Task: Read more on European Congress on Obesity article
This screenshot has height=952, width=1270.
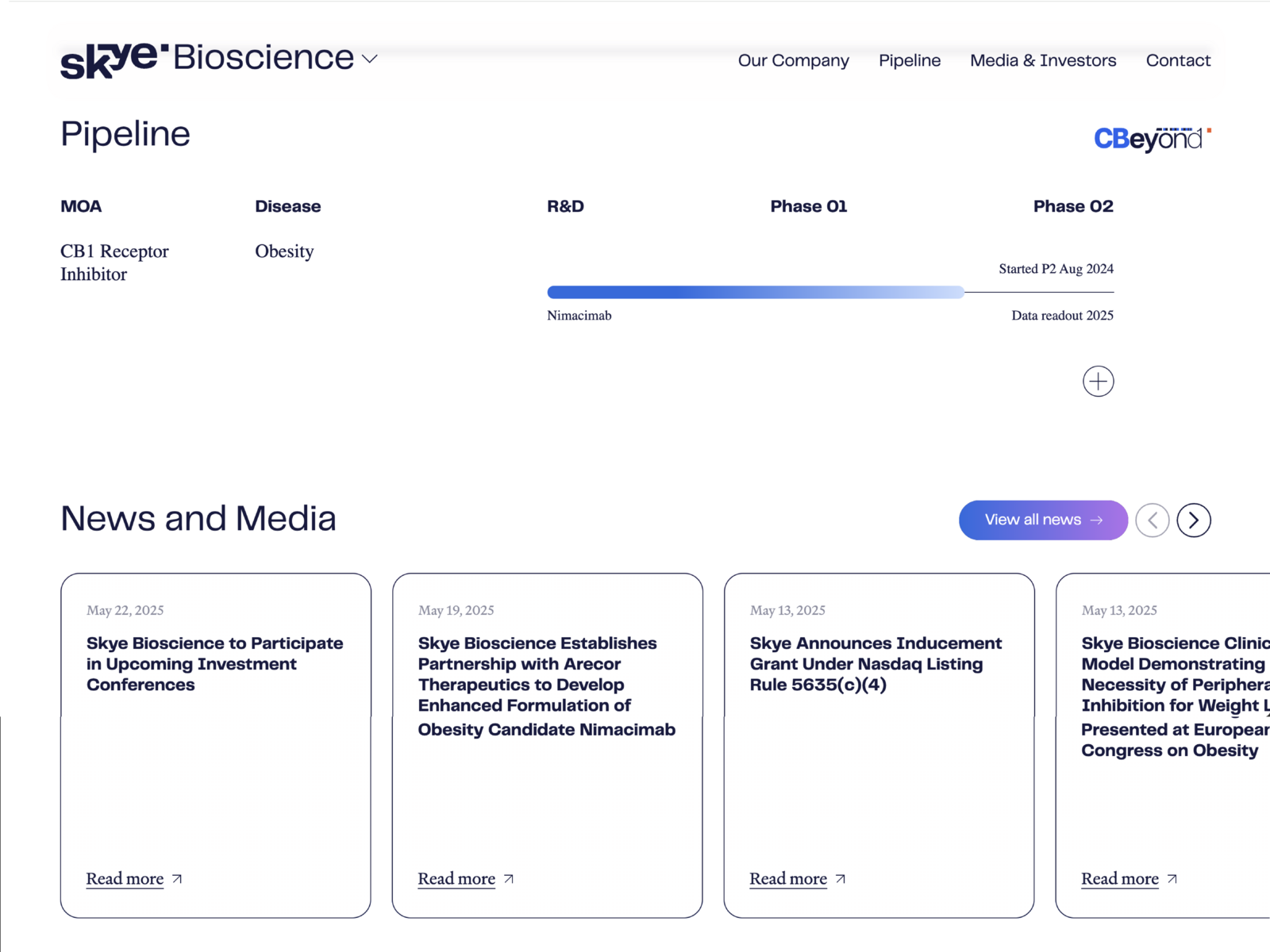Action: tap(1120, 878)
